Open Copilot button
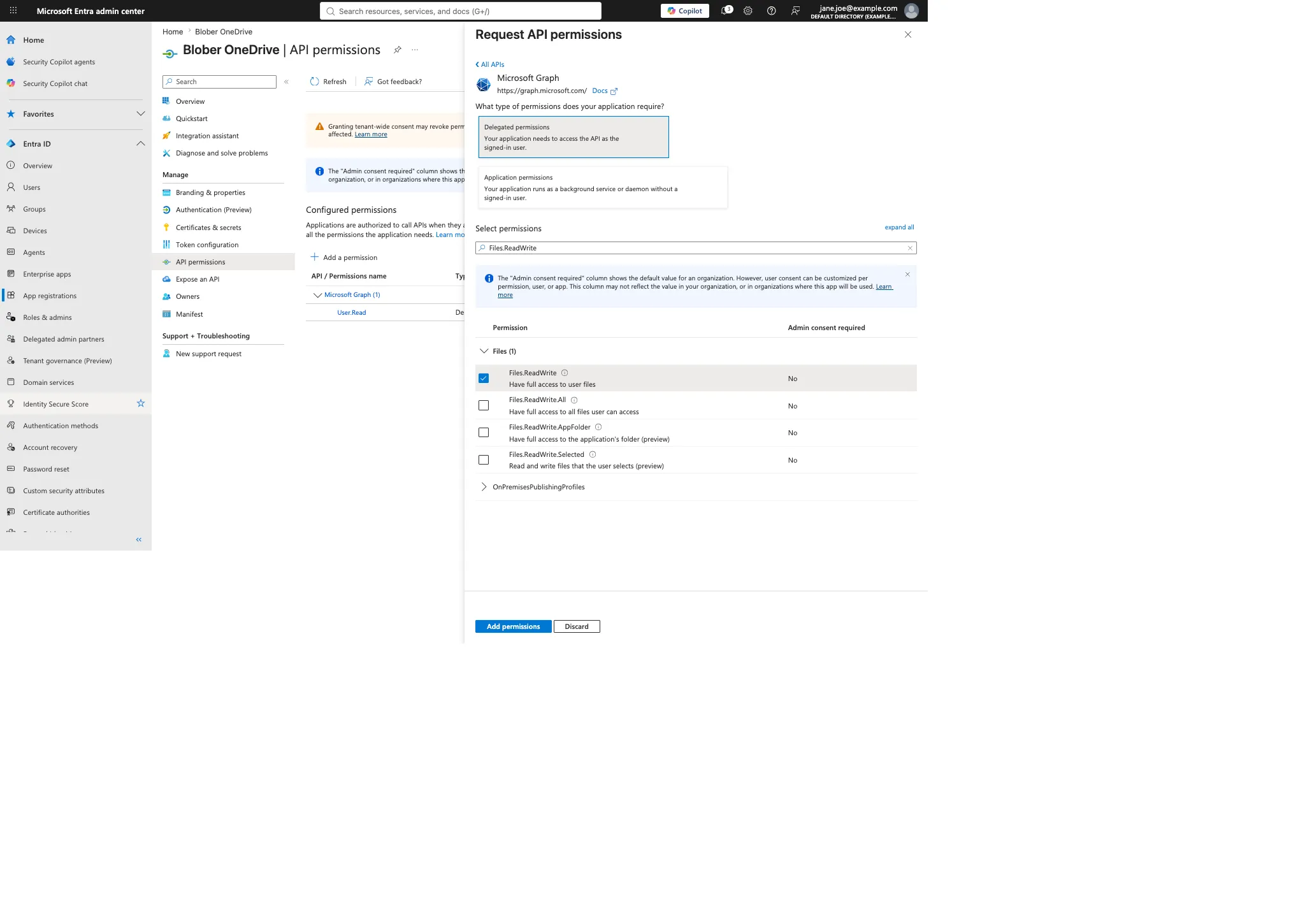This screenshot has width=1305, height=924. (685, 11)
